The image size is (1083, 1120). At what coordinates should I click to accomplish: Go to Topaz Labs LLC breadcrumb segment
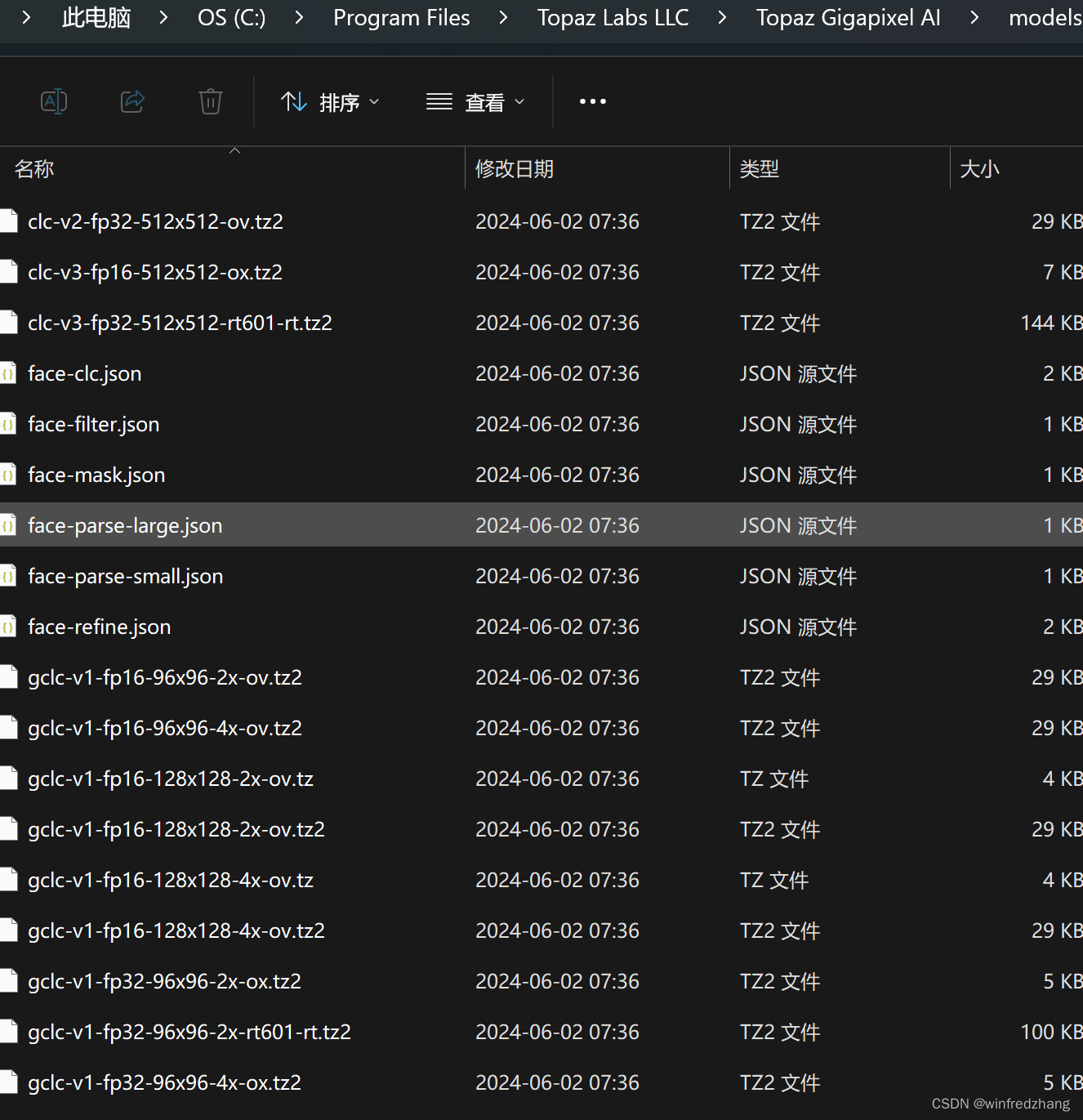(x=613, y=17)
